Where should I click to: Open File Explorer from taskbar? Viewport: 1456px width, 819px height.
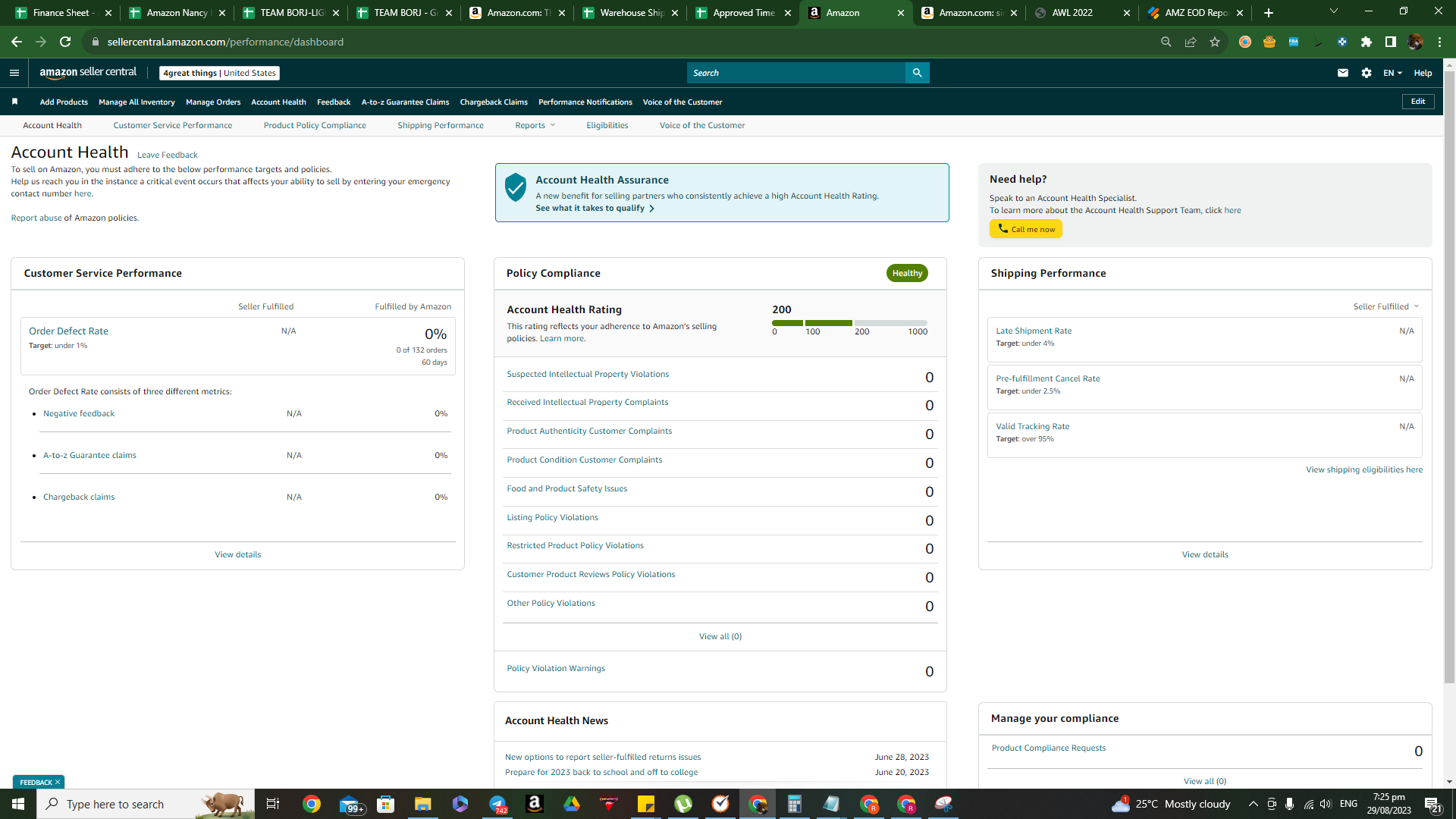point(422,804)
